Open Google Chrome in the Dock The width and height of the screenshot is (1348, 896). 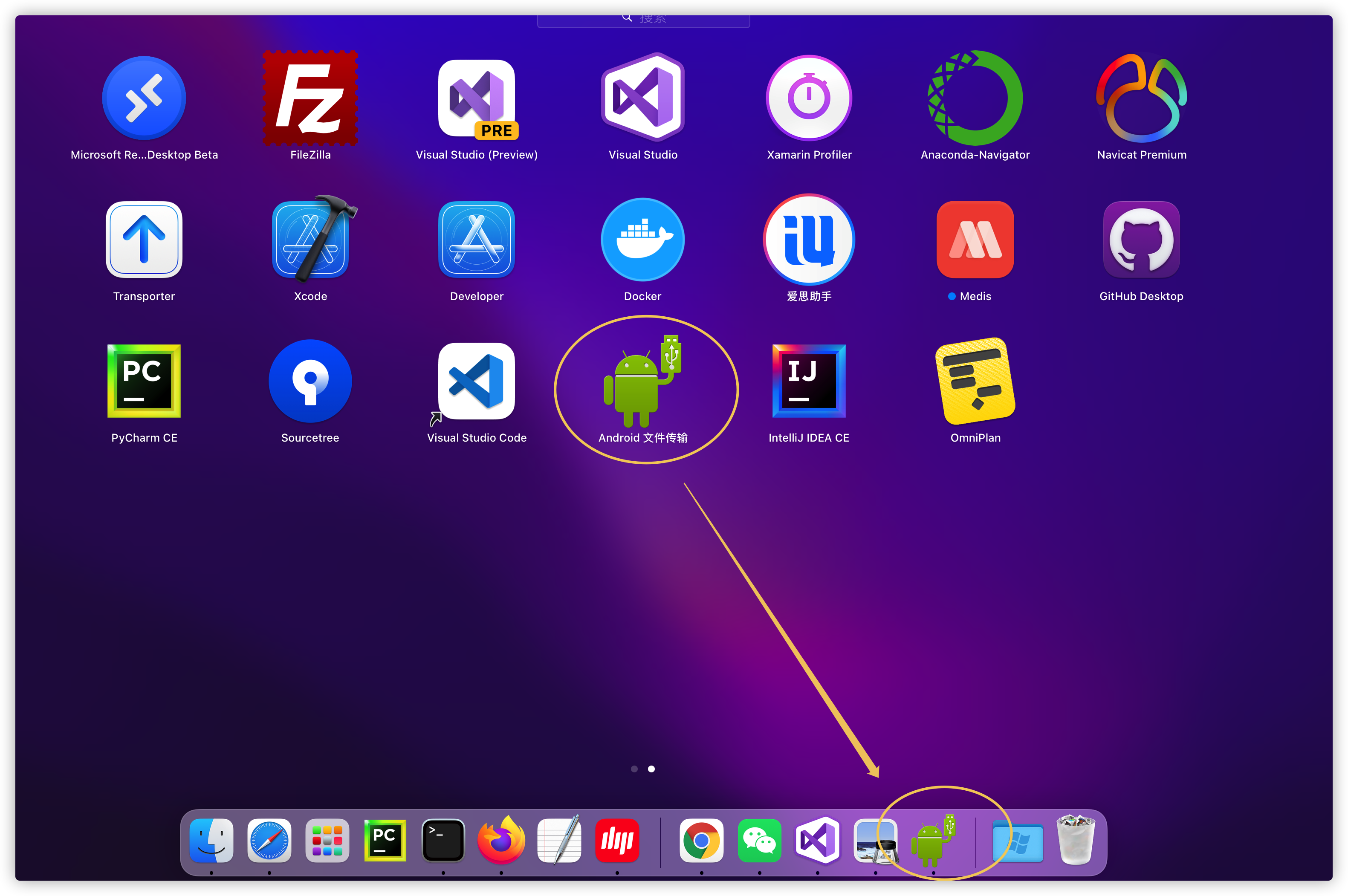point(701,841)
